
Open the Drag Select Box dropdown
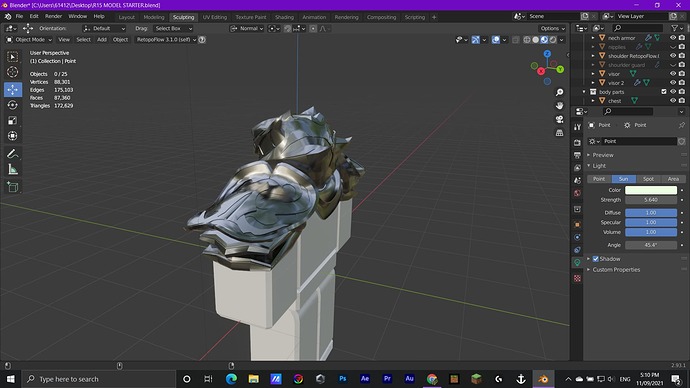pyautogui.click(x=173, y=29)
